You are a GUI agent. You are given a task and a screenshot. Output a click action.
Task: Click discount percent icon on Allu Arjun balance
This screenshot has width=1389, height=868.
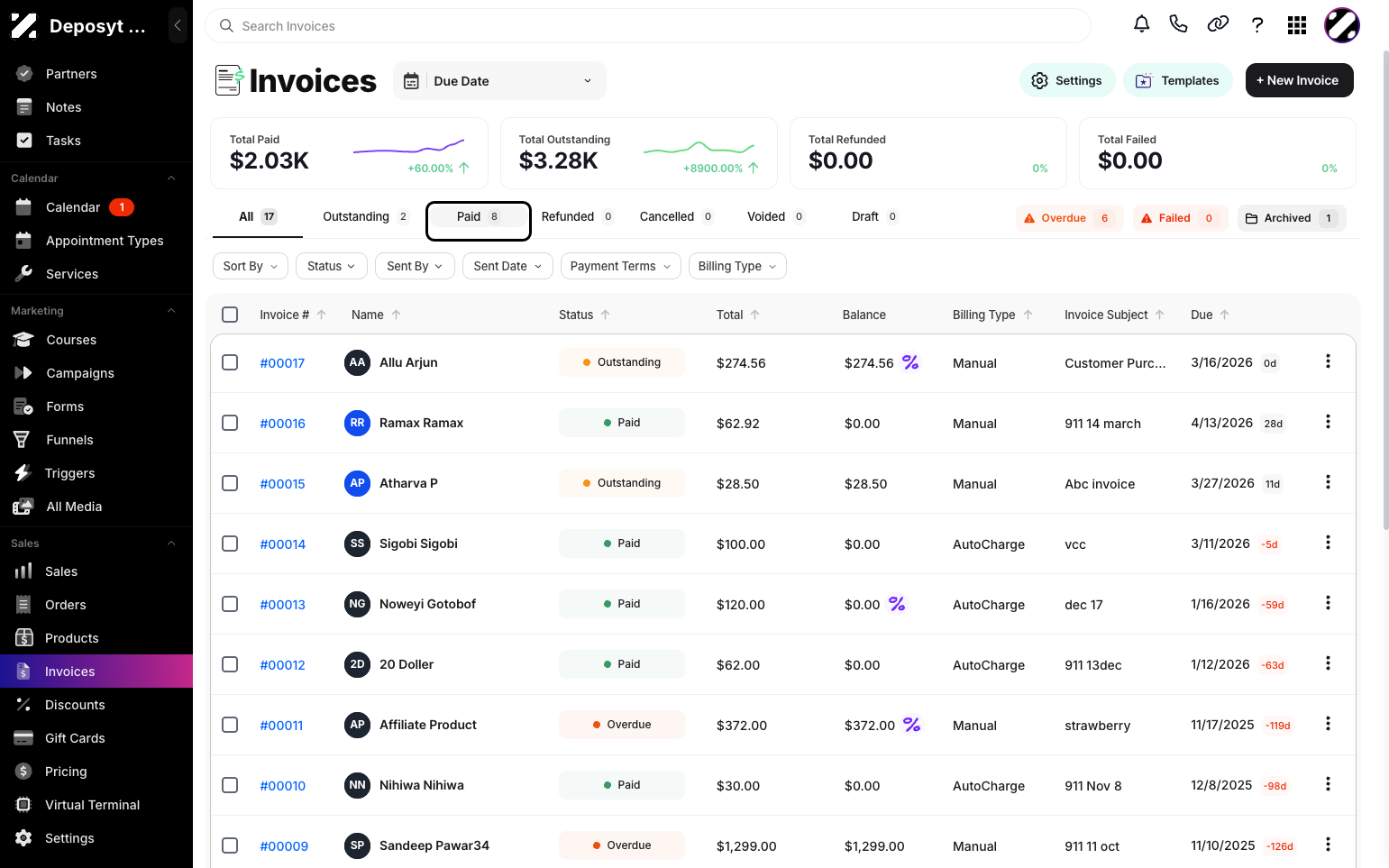point(910,362)
